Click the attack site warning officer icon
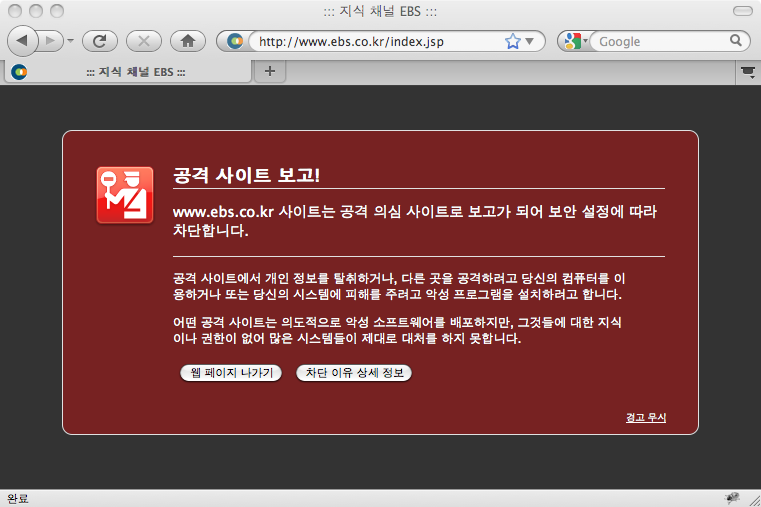This screenshot has height=507, width=761. [x=125, y=195]
